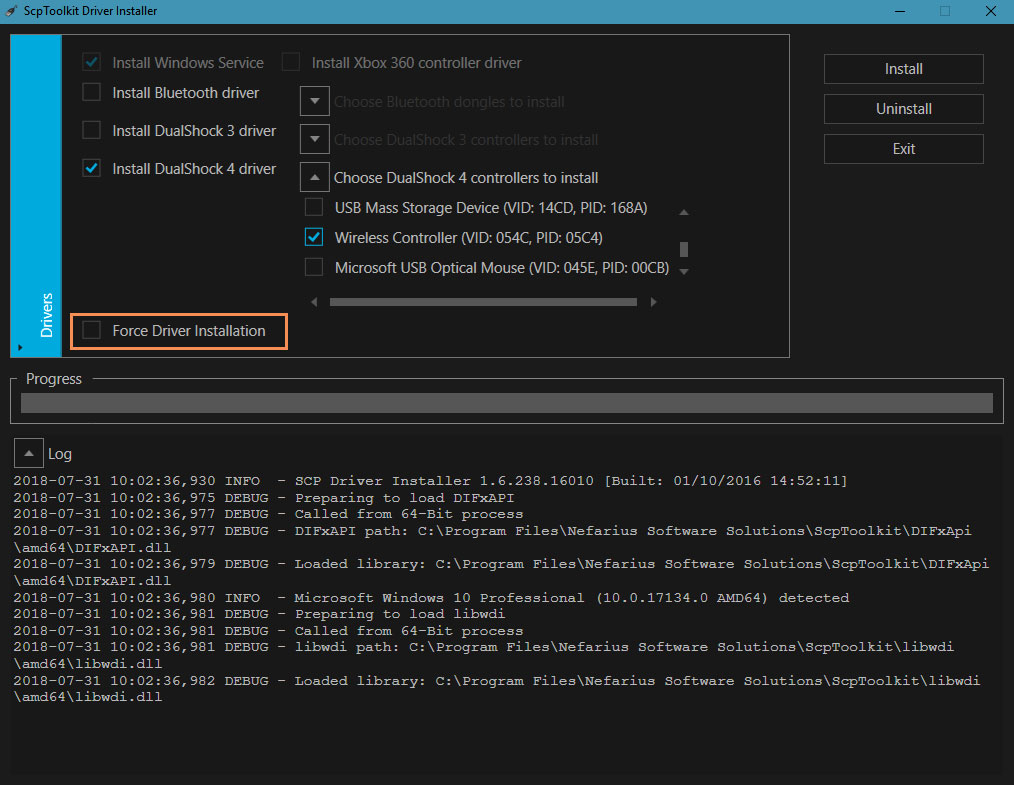
Task: Deselect Wireless Controller device checkbox
Action: point(314,238)
